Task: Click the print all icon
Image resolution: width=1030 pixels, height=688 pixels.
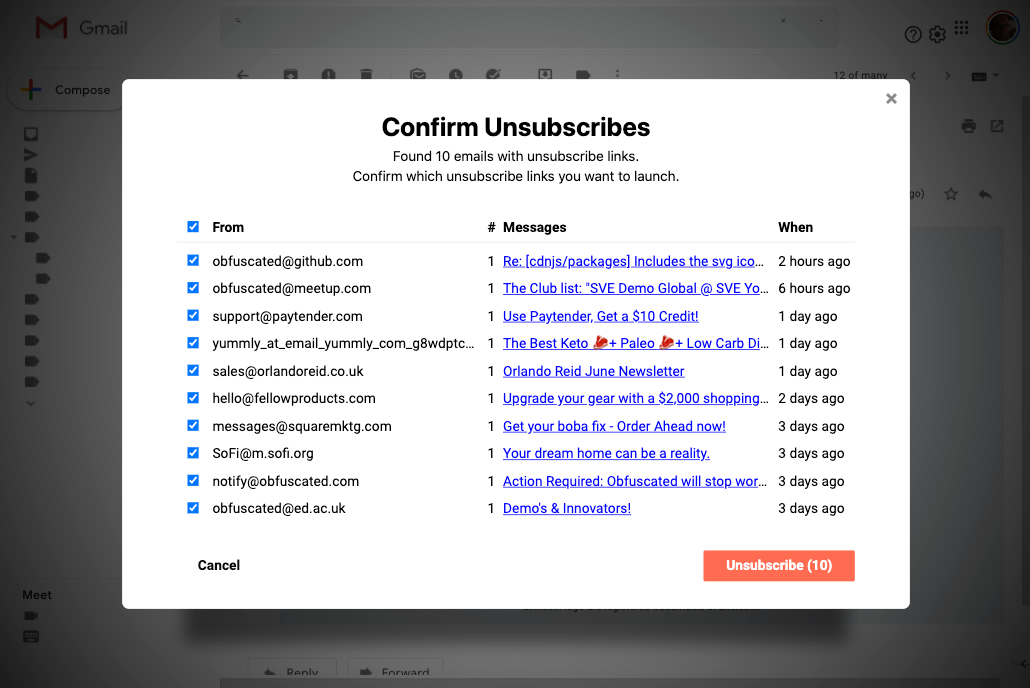Action: pyautogui.click(x=968, y=126)
